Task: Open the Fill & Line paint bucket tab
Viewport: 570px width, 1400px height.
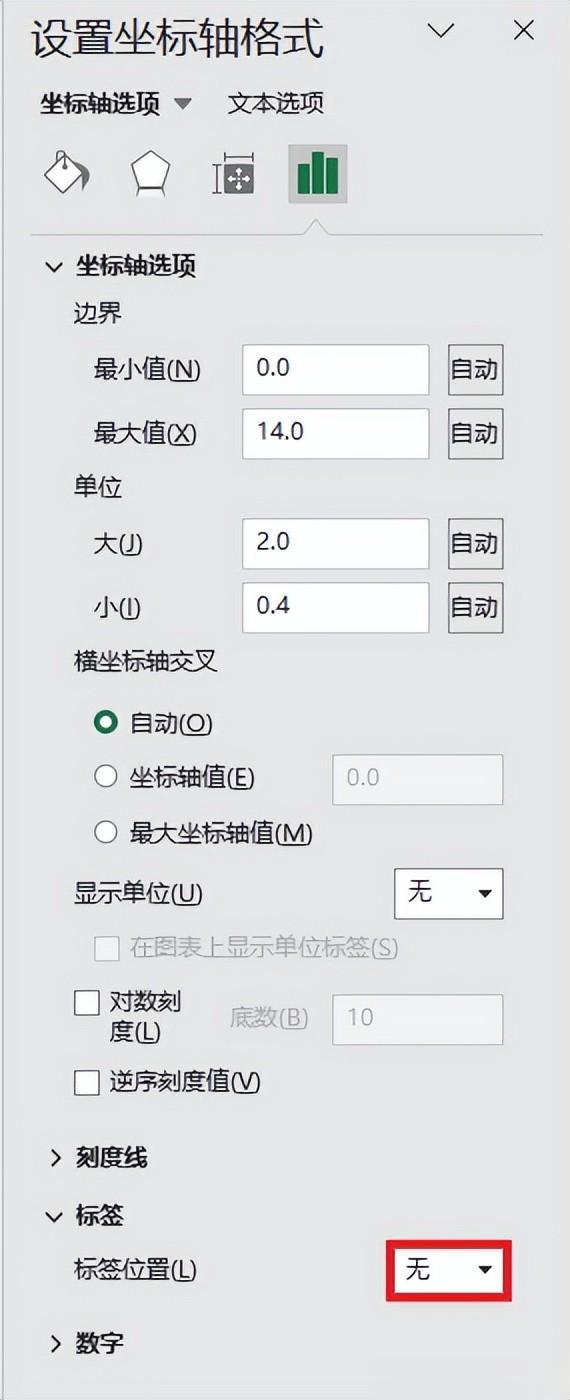Action: click(x=67, y=174)
